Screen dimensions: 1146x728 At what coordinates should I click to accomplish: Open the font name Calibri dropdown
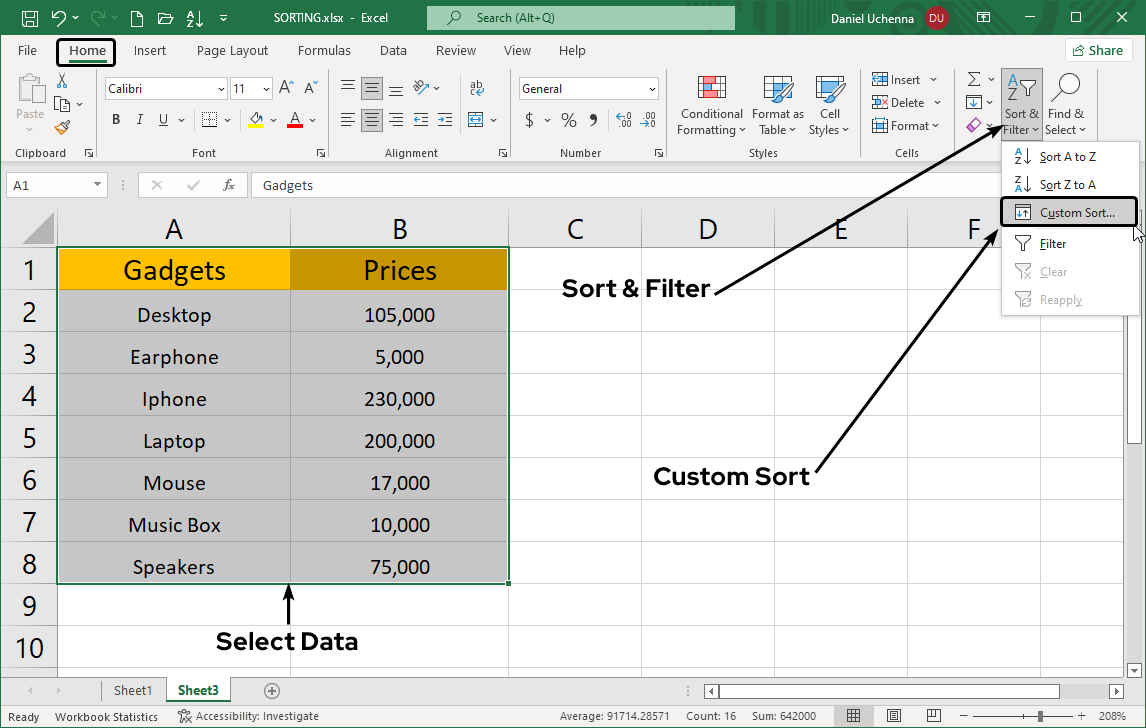coord(221,89)
